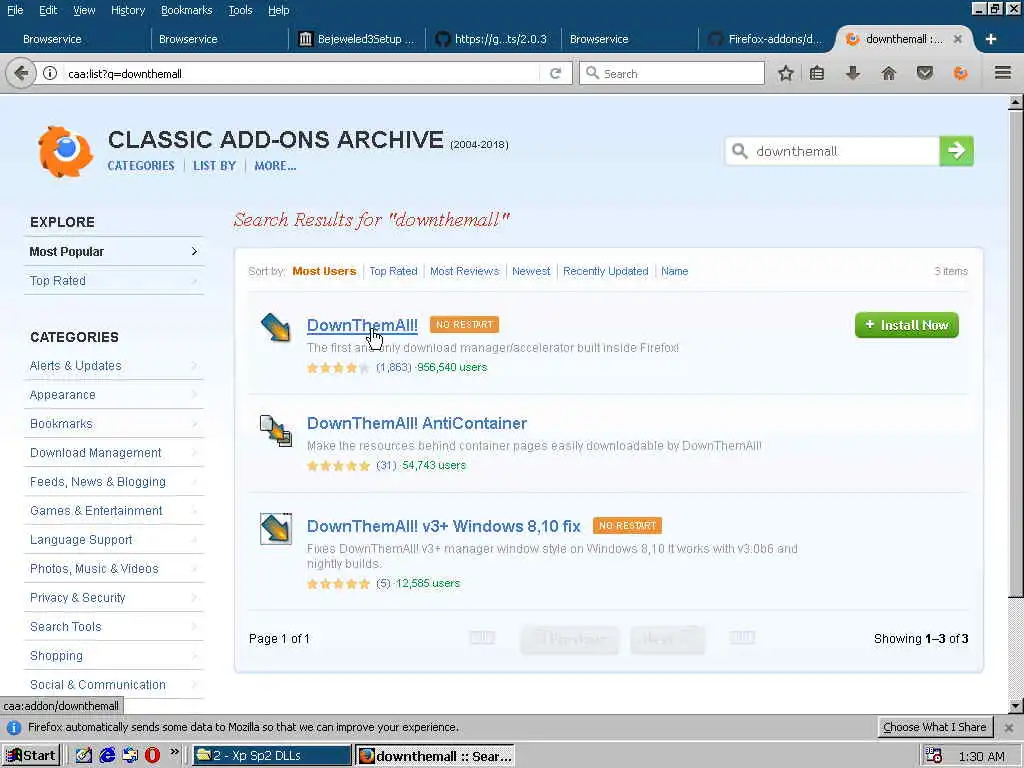Image resolution: width=1024 pixels, height=768 pixels.
Task: Focus the browser Search box
Action: [x=671, y=73]
